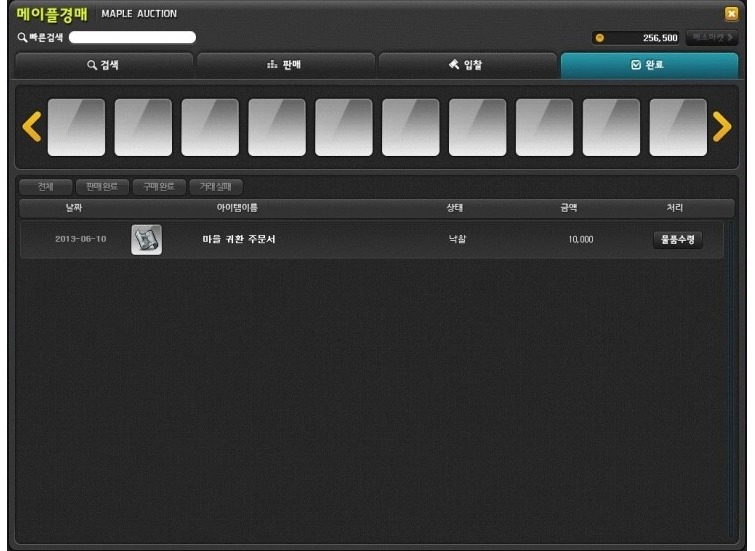Filter list by 판매 완료
Screen dimensions: 755x551
[x=102, y=186]
